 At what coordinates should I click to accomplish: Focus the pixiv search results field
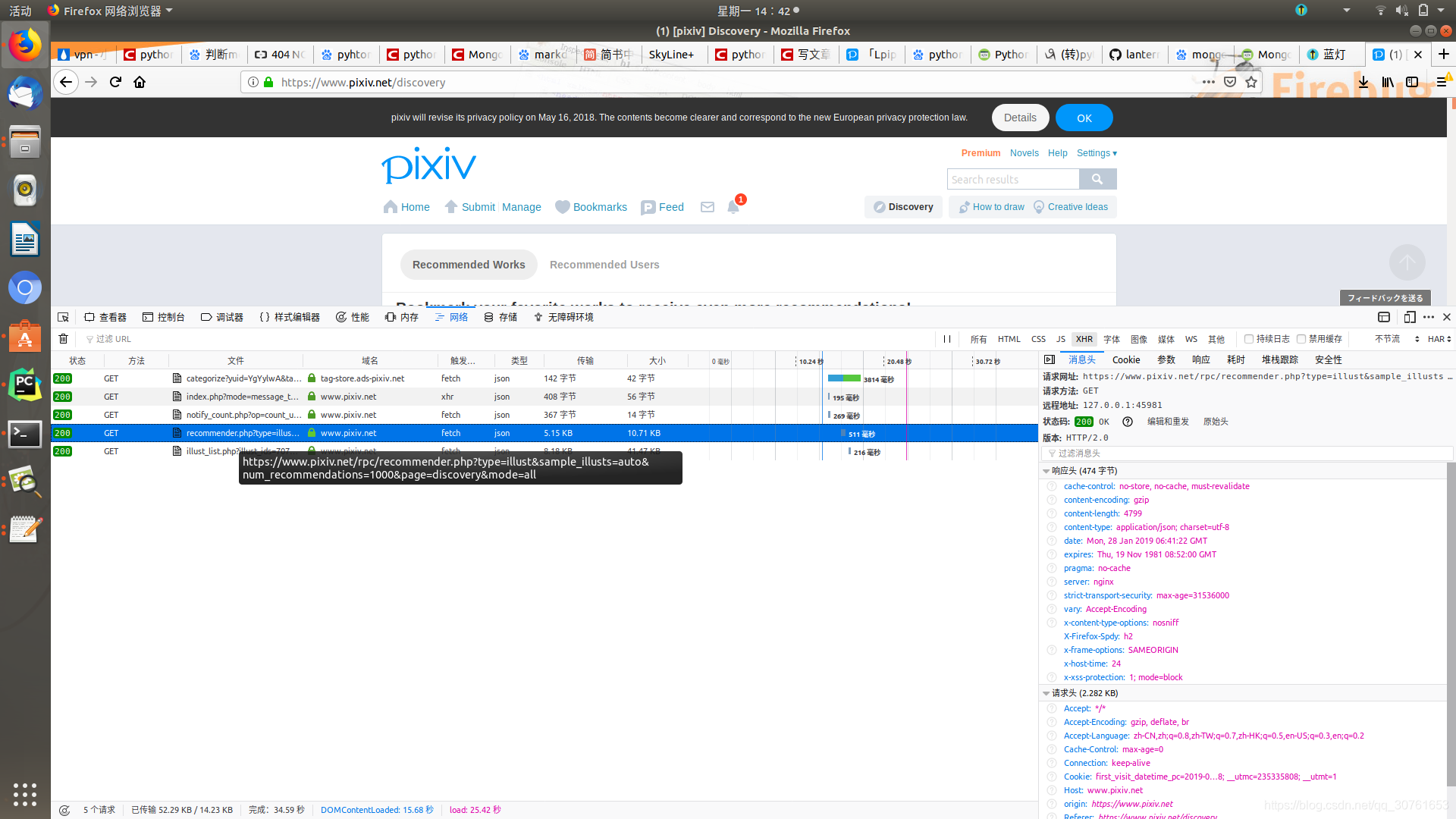click(x=1013, y=179)
